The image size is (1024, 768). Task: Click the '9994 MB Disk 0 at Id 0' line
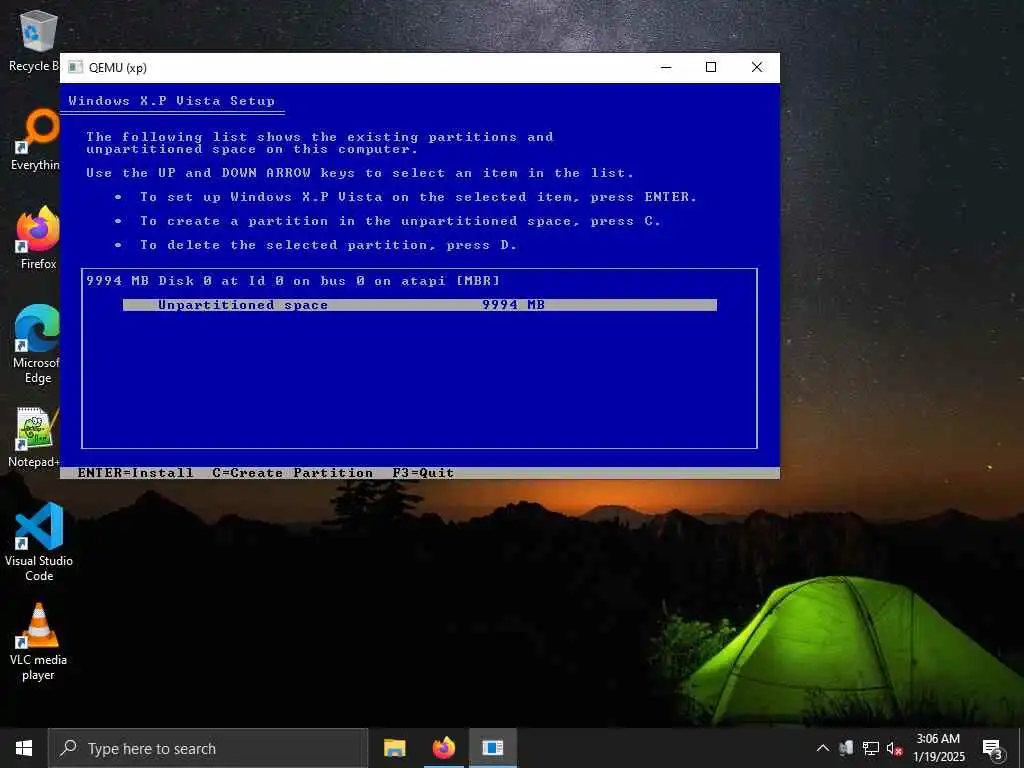pyautogui.click(x=293, y=281)
